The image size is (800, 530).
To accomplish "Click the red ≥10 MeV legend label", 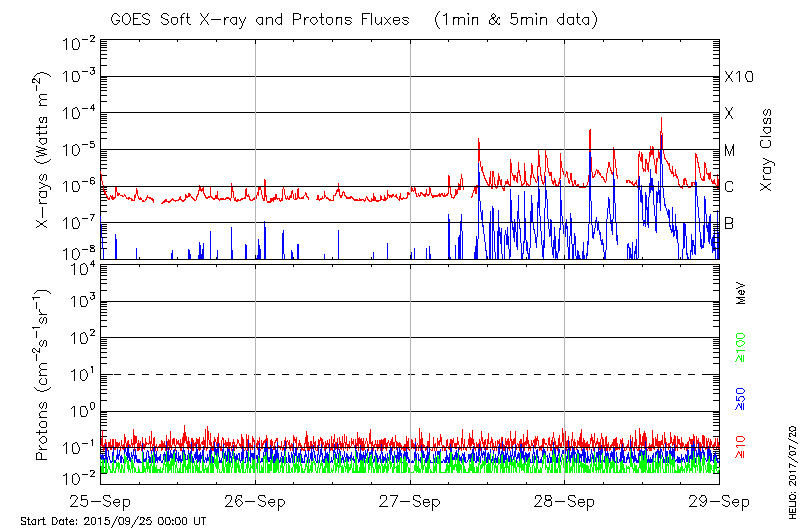I will 741,447.
